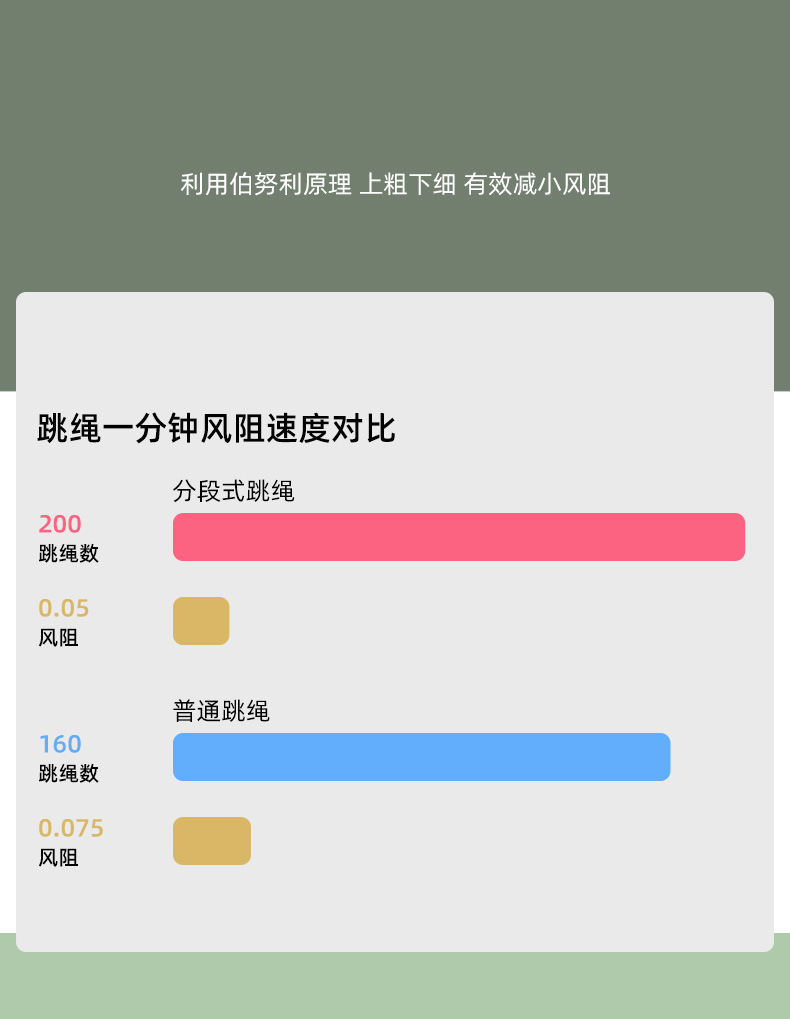The image size is (790, 1019).
Task: Click the blue 160 jump-count bar
Action: (421, 757)
